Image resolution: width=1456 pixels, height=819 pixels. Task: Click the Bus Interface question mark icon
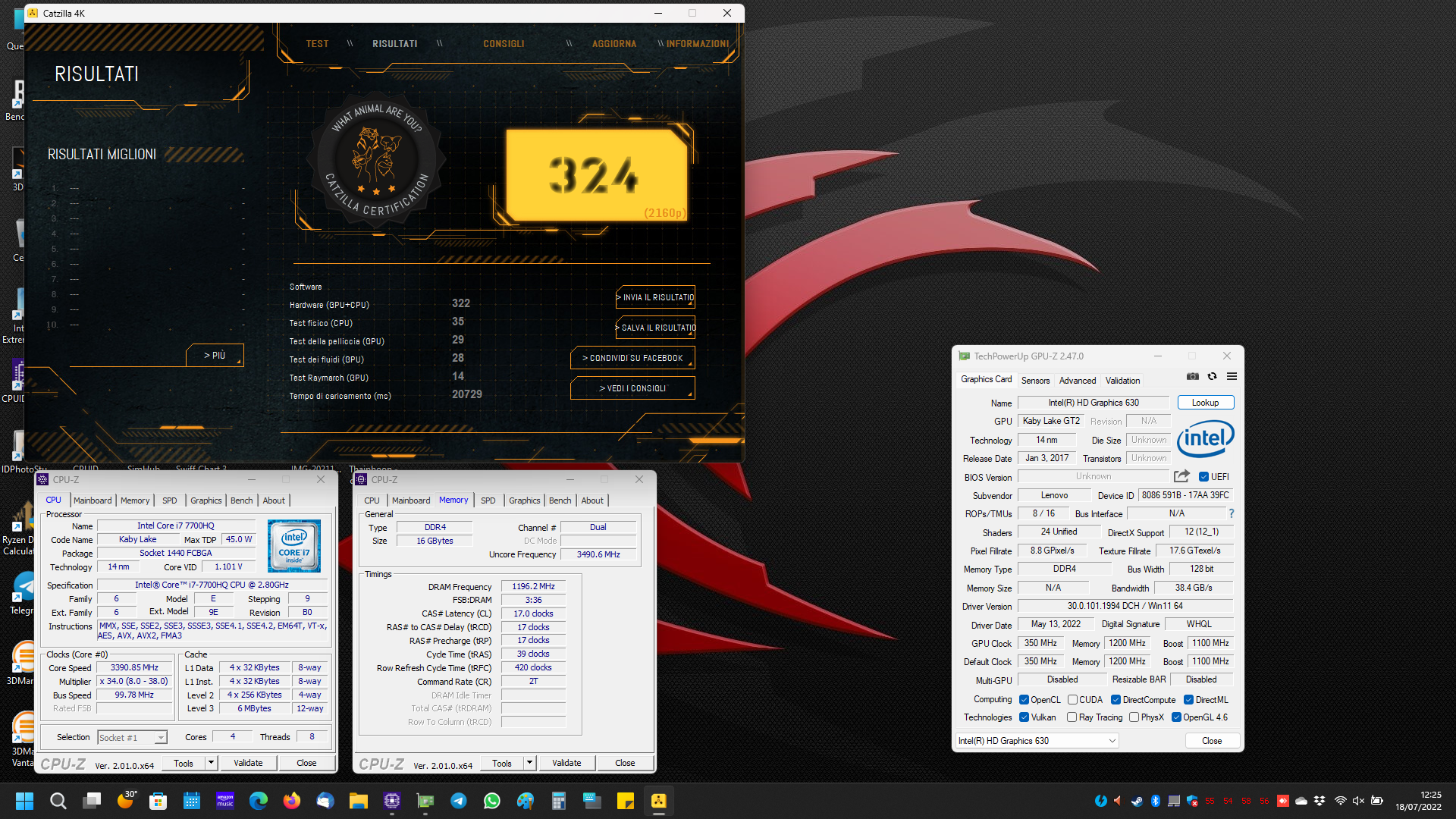tap(1232, 513)
